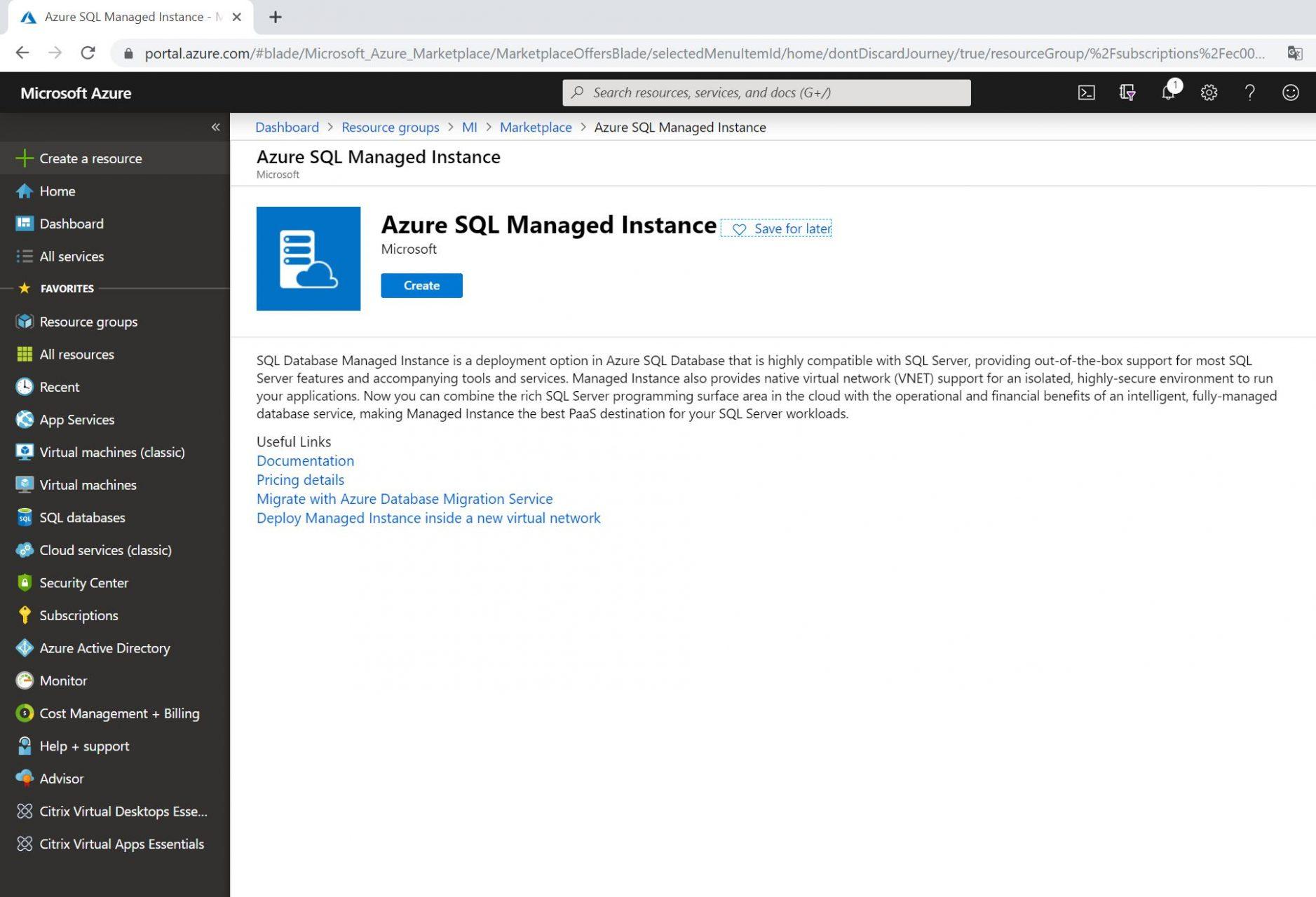
Task: Click the Create button
Action: (421, 285)
